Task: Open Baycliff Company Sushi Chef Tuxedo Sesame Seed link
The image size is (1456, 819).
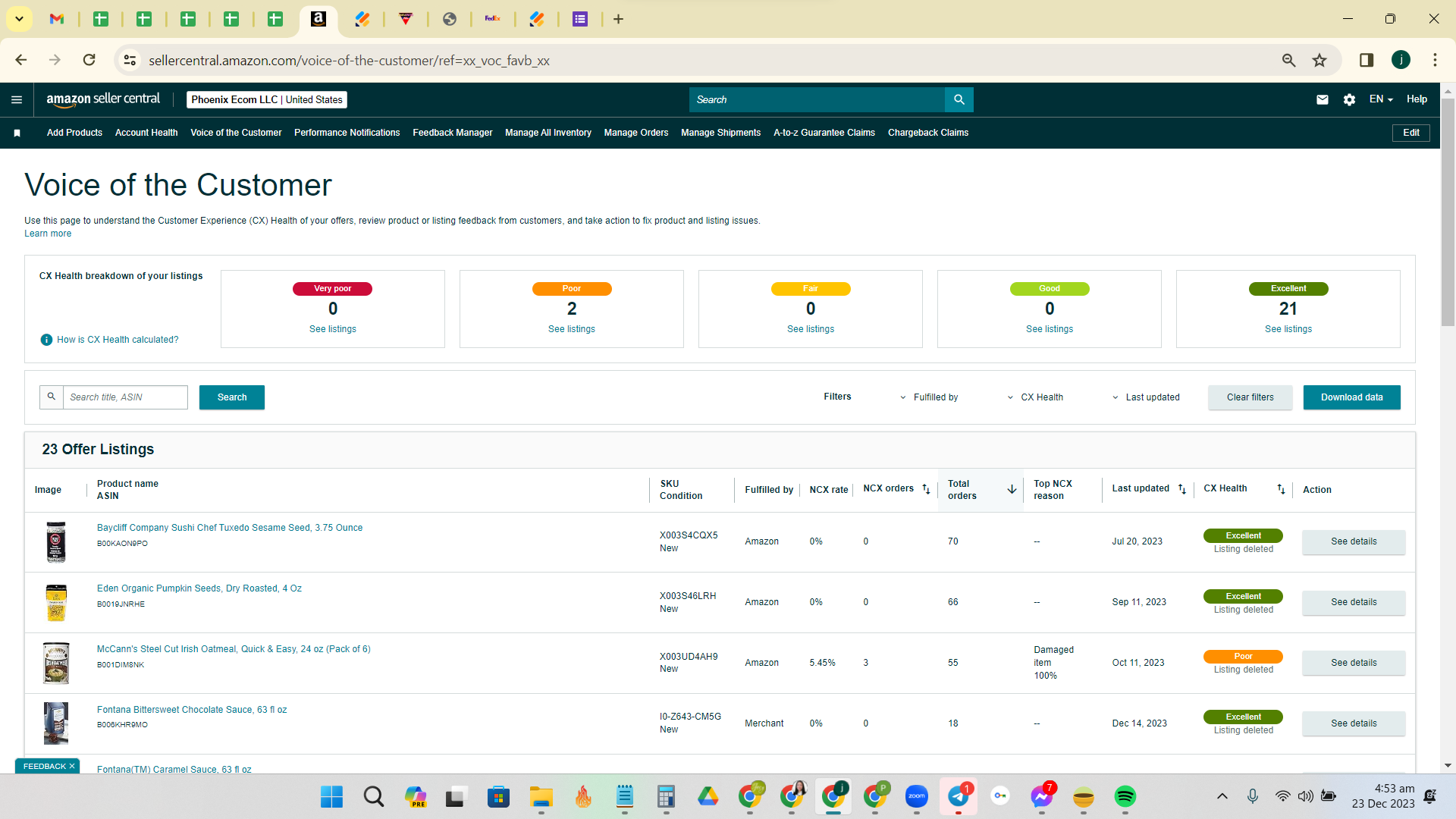Action: point(230,528)
